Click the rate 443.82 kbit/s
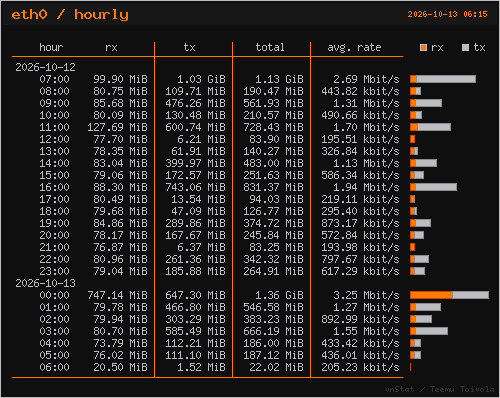The height and width of the screenshot is (398, 500). (360, 91)
